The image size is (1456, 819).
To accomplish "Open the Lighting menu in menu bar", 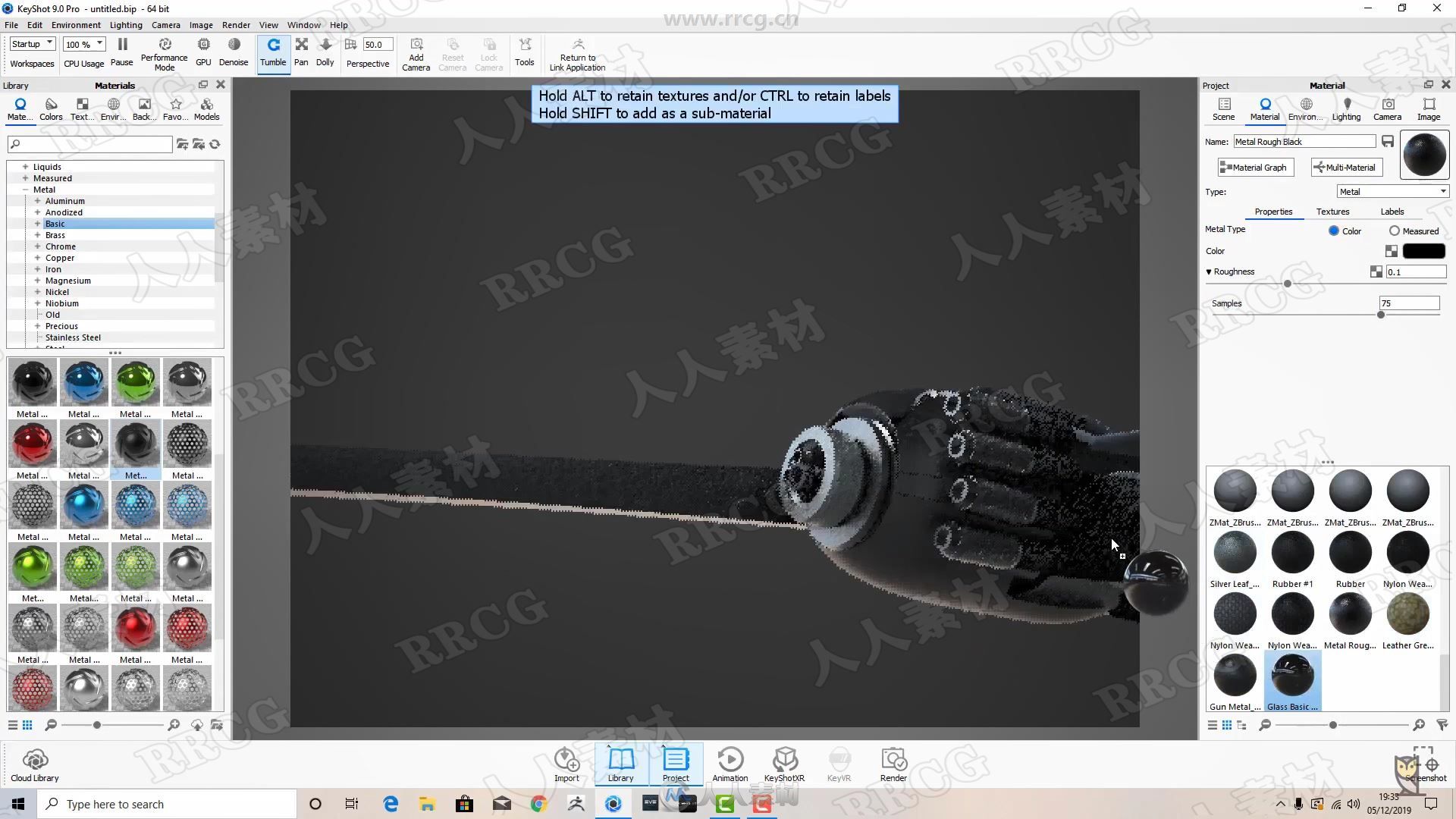I will point(125,25).
